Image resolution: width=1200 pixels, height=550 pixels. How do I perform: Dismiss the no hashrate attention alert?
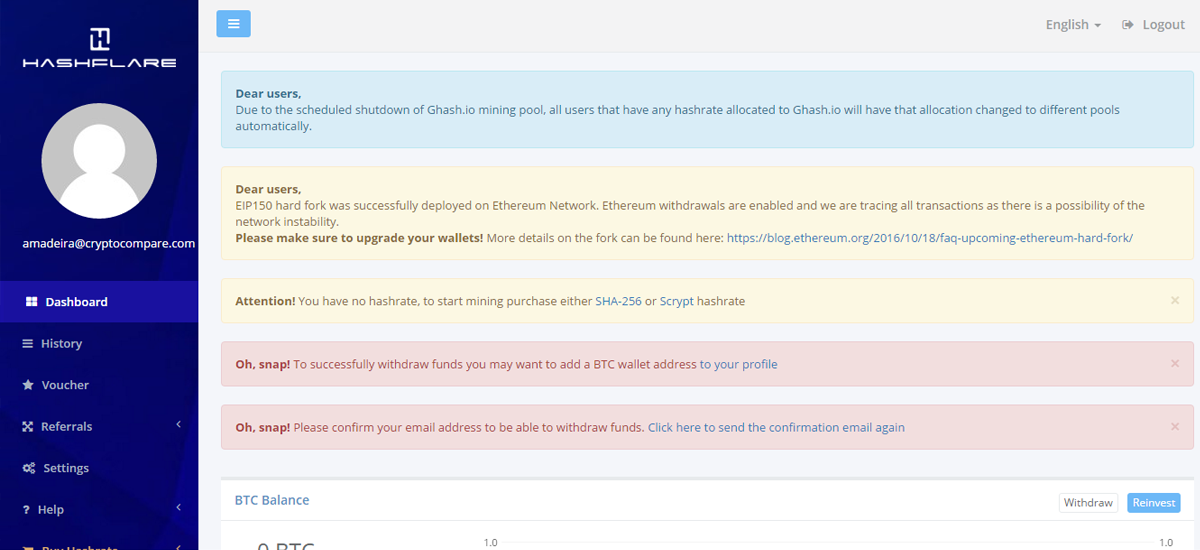(x=1175, y=300)
